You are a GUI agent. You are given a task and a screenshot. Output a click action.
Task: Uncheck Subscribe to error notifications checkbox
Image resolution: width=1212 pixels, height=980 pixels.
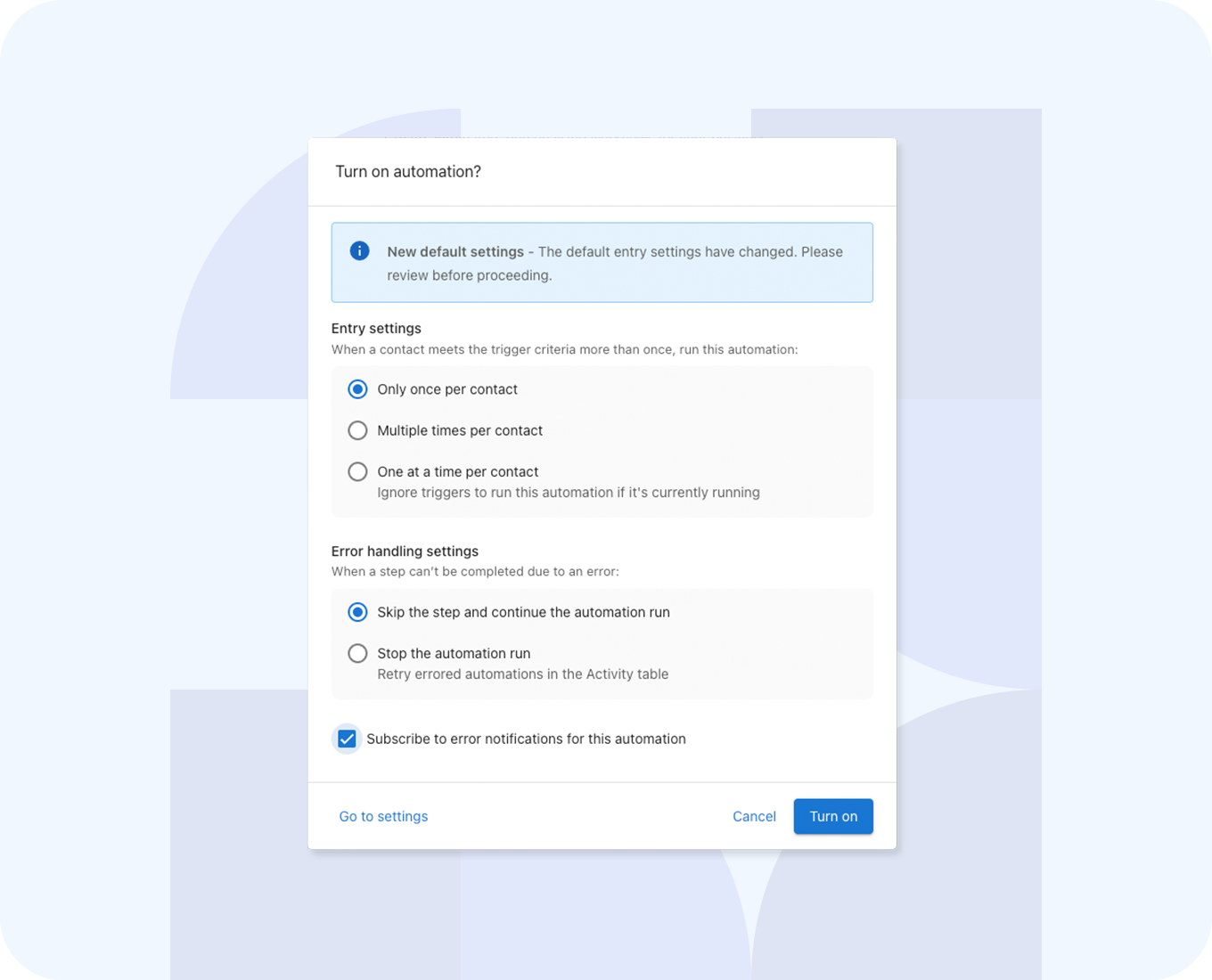(347, 739)
